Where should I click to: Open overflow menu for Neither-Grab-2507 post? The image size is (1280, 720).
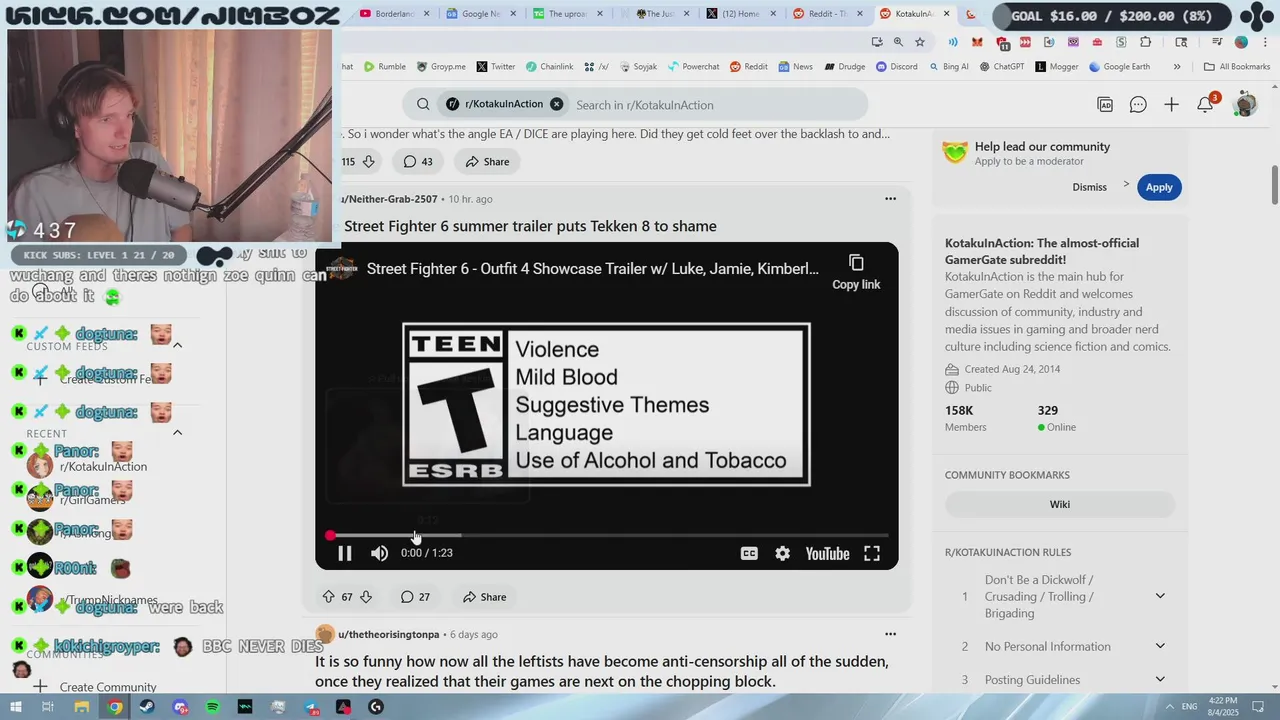click(890, 199)
